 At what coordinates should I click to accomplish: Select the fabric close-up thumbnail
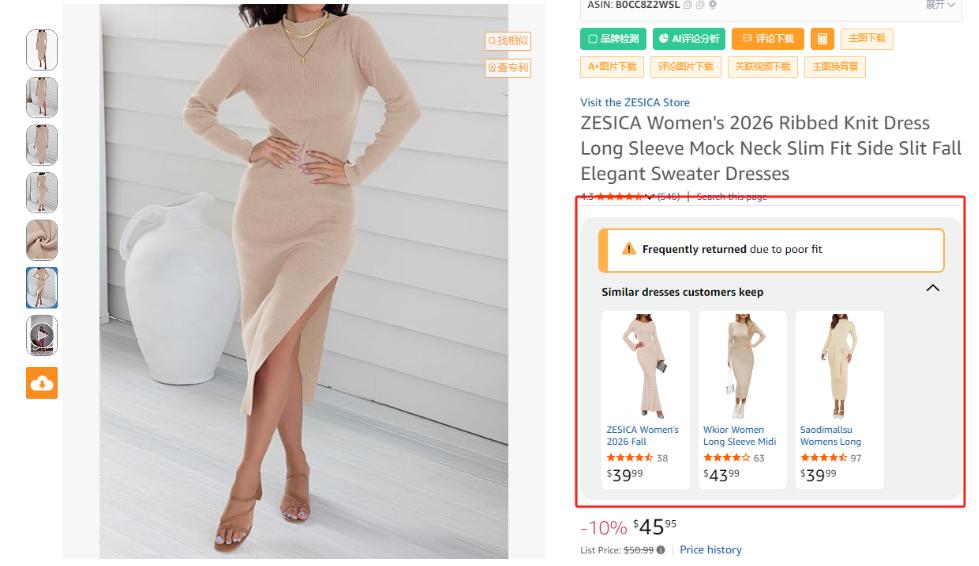[42, 241]
